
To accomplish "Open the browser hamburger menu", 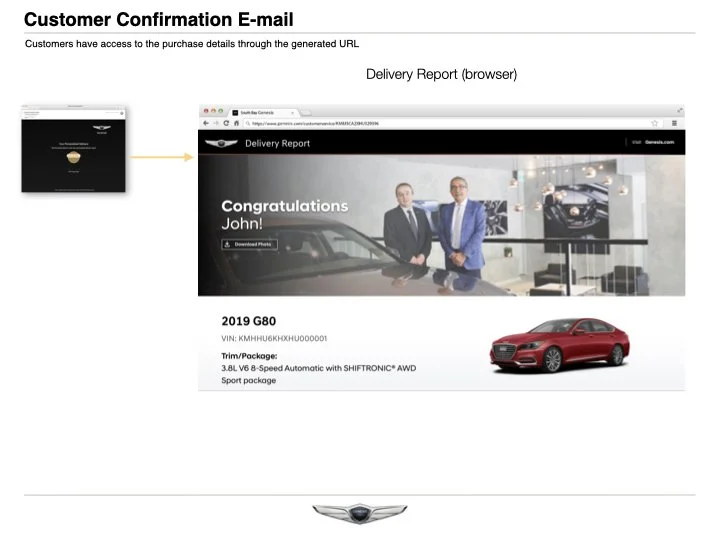I will 675,123.
